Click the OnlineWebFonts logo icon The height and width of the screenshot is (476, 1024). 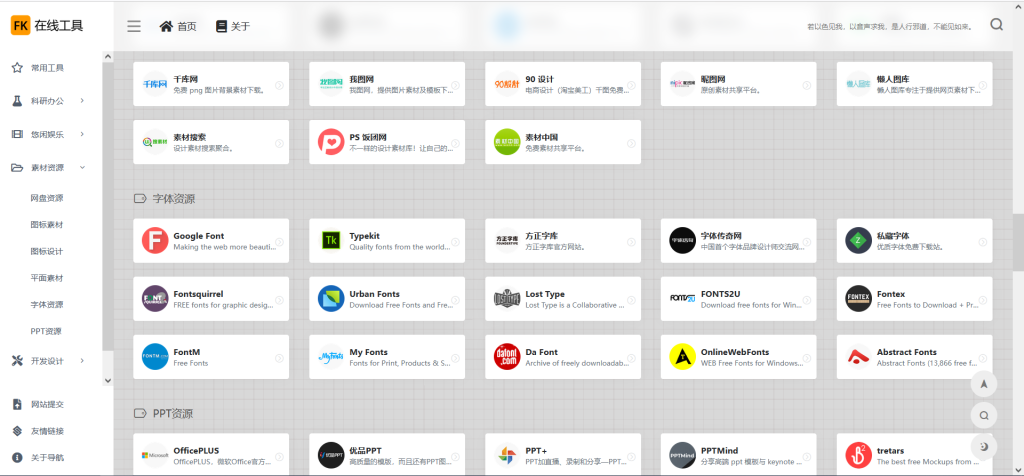click(x=683, y=357)
